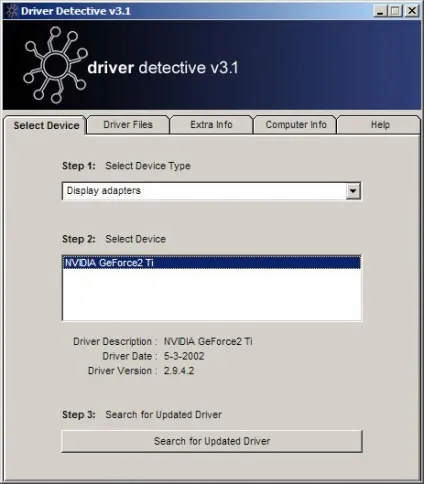The image size is (424, 484).
Task: Click the driver detective v3.1 banner text
Action: pyautogui.click(x=163, y=68)
